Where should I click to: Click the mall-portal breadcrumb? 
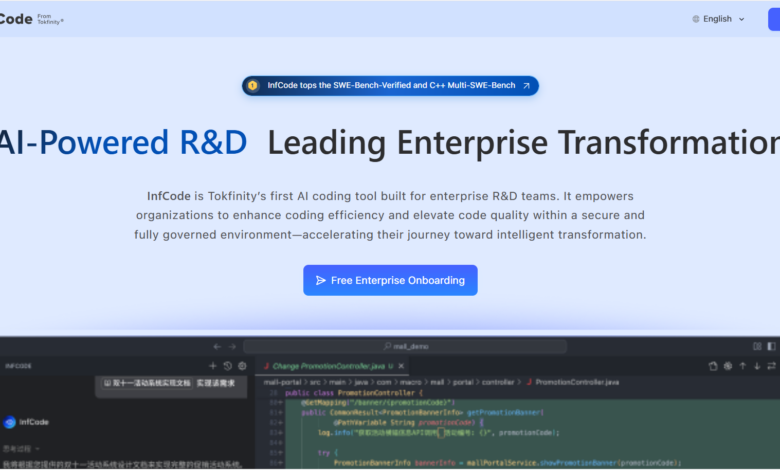[283, 382]
